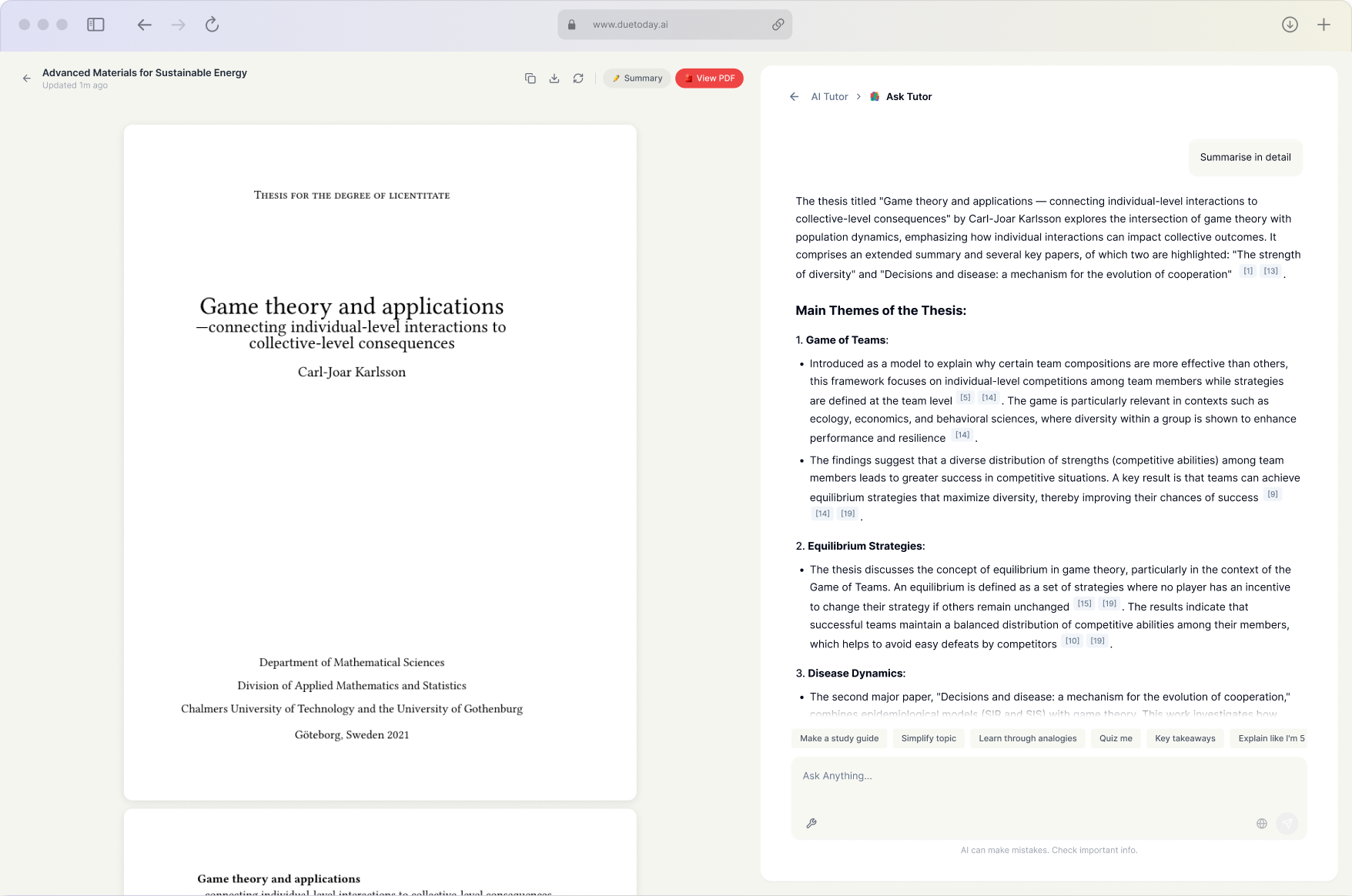Click Summarise in detail
This screenshot has width=1352, height=896.
1245,157
